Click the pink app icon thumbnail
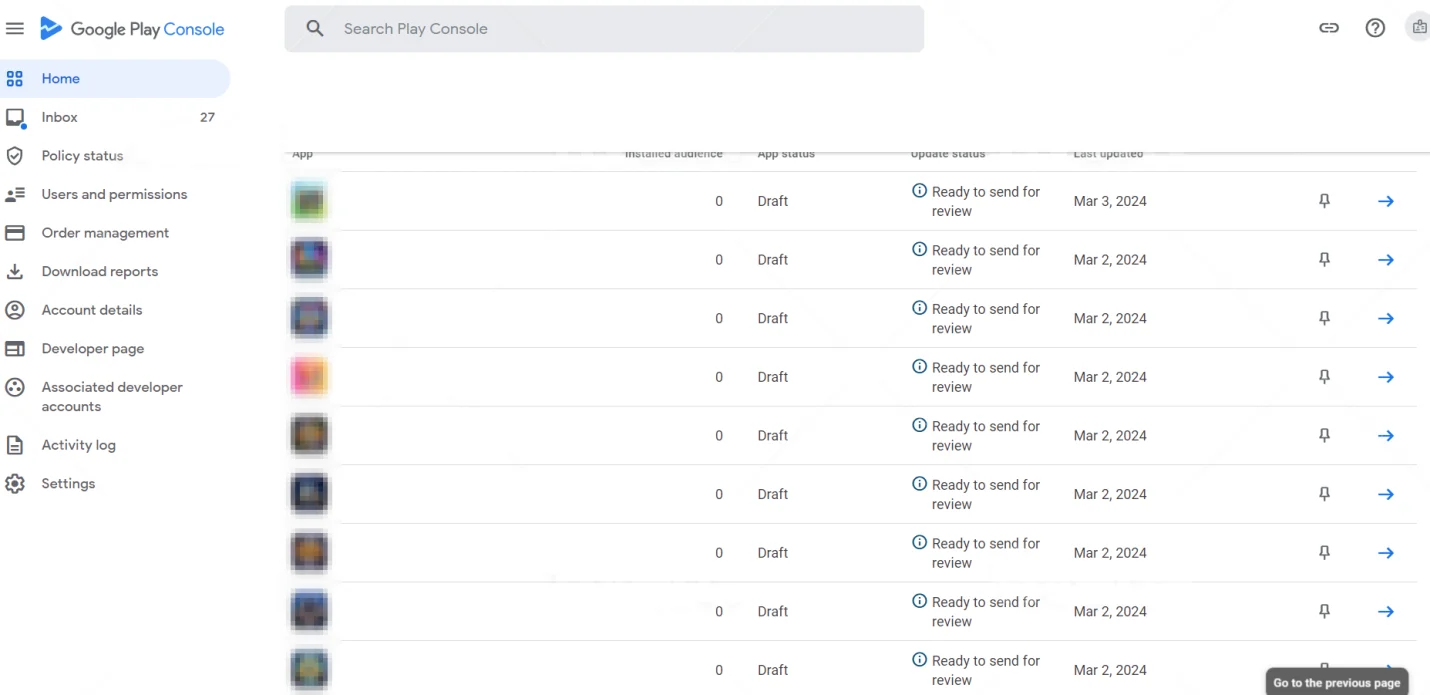The image size is (1430, 695). tap(309, 377)
